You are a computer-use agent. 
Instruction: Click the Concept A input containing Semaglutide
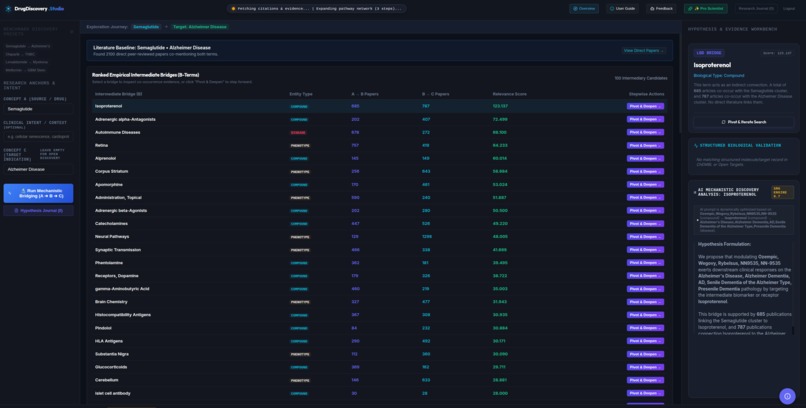39,109
